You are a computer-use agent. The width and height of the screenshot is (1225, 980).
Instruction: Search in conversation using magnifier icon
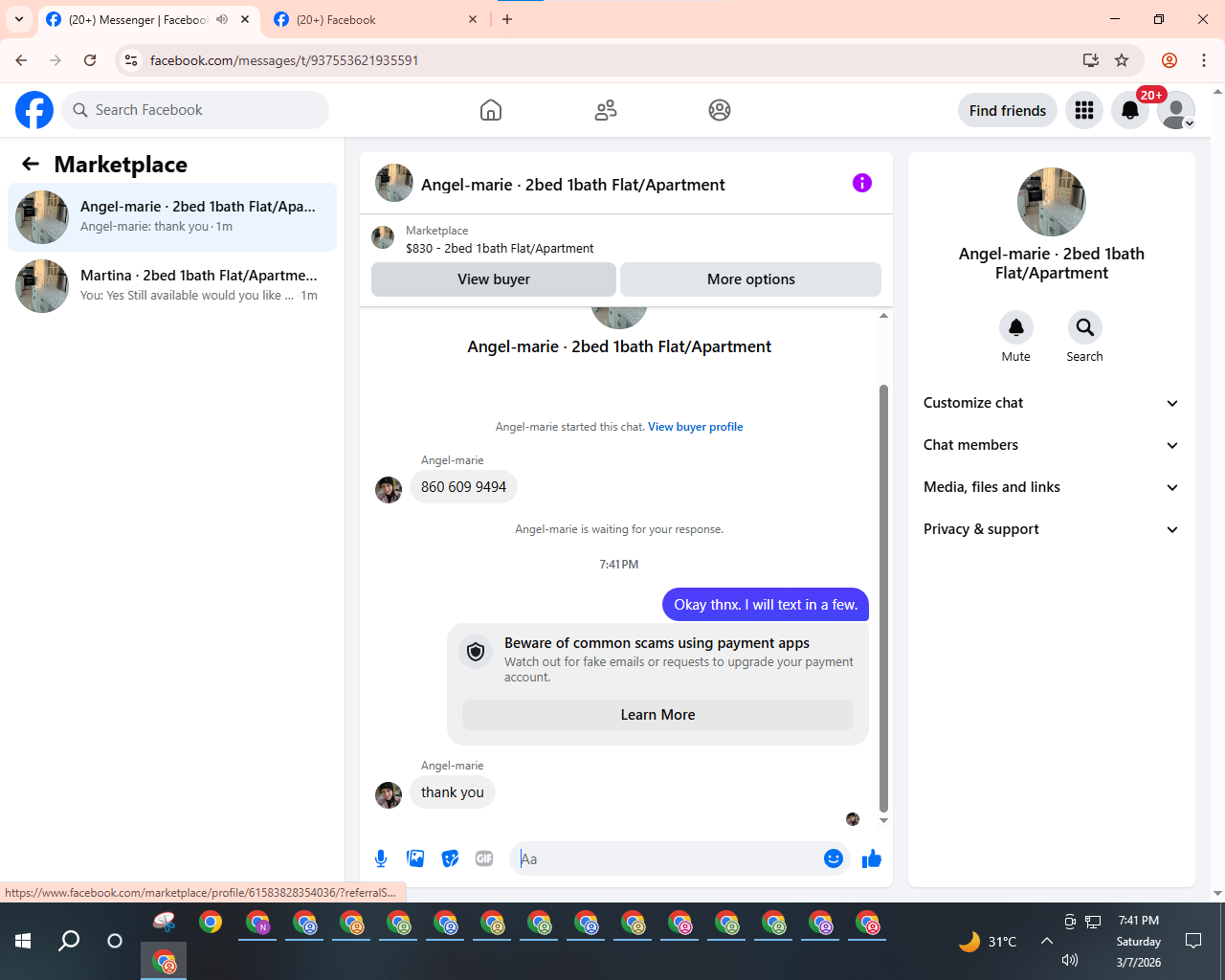coord(1085,327)
